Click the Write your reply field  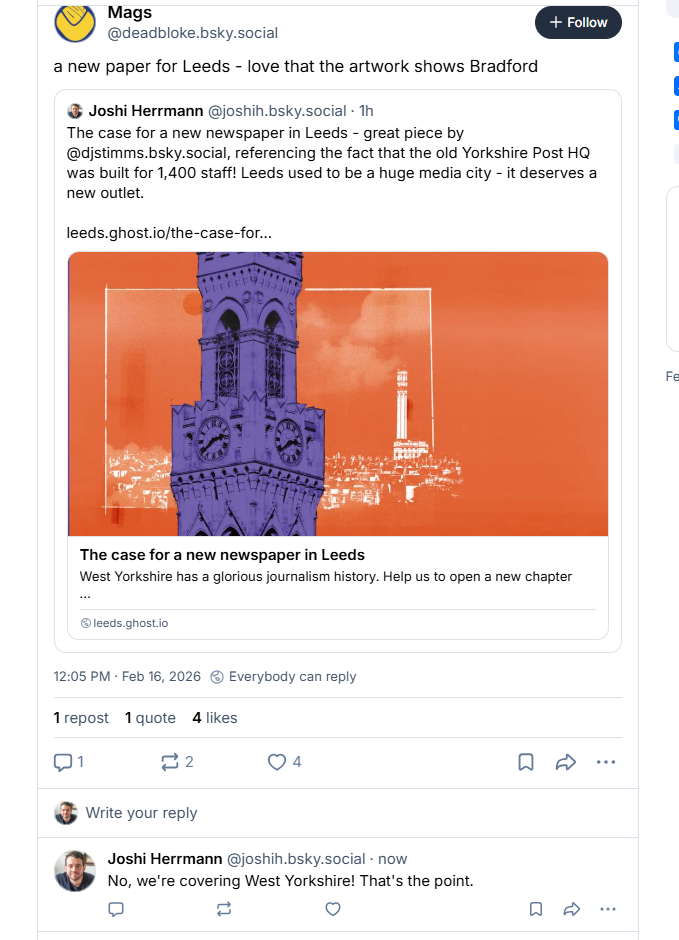[x=141, y=813]
